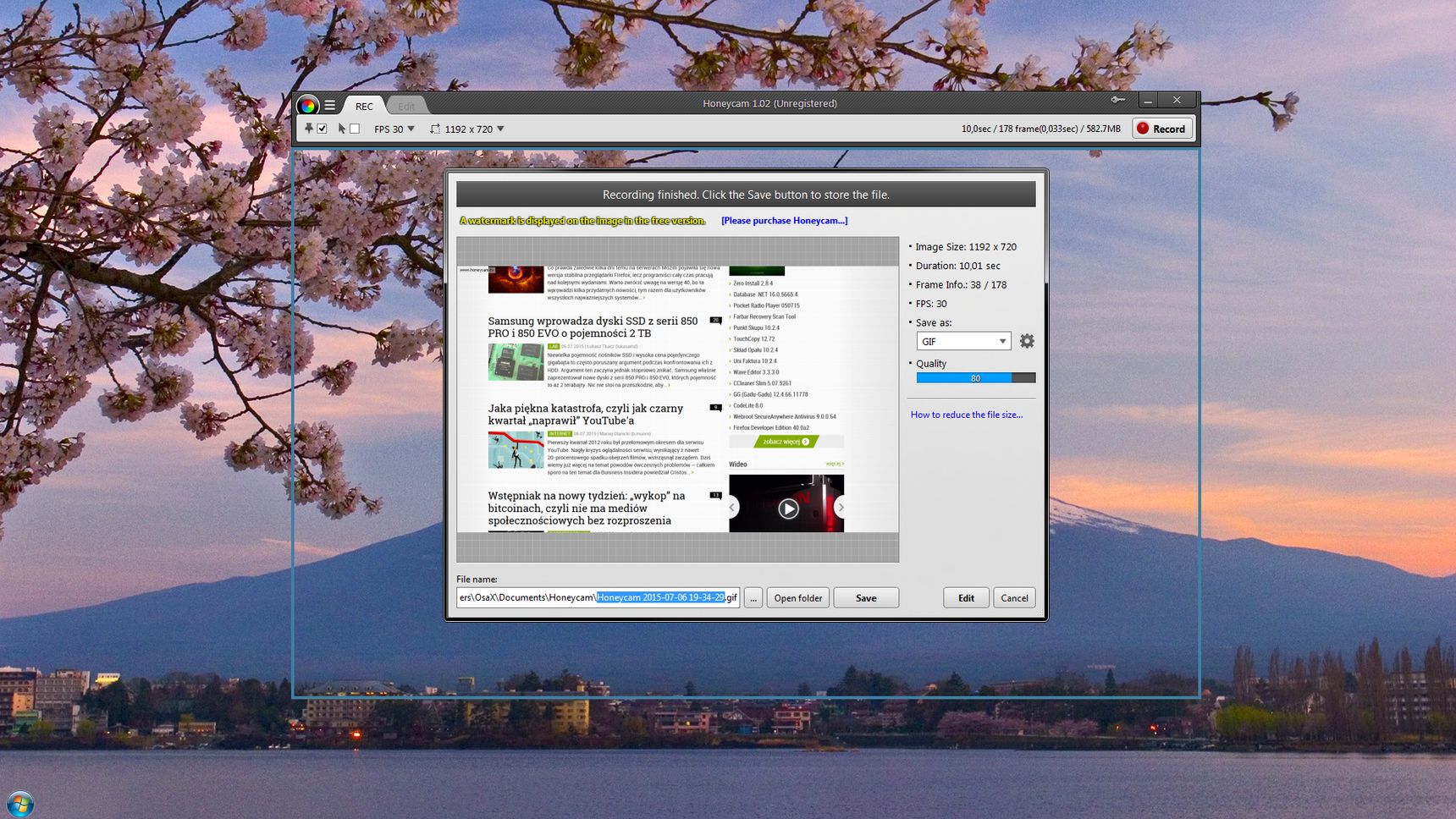Open the hamburger main menu

(x=330, y=106)
